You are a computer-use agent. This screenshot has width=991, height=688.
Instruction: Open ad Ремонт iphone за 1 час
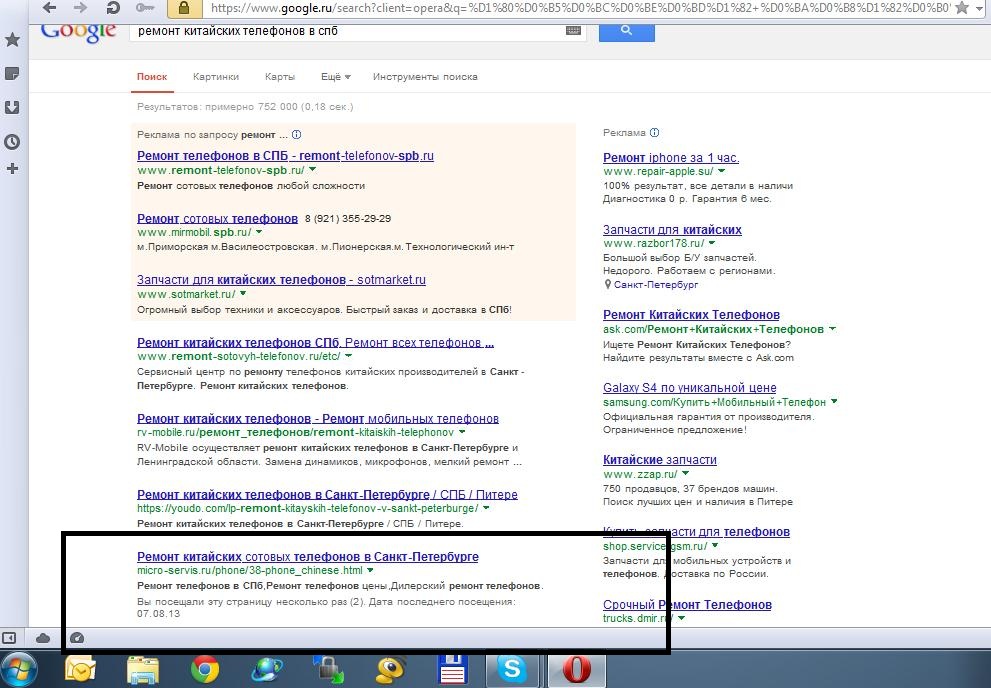[x=671, y=158]
